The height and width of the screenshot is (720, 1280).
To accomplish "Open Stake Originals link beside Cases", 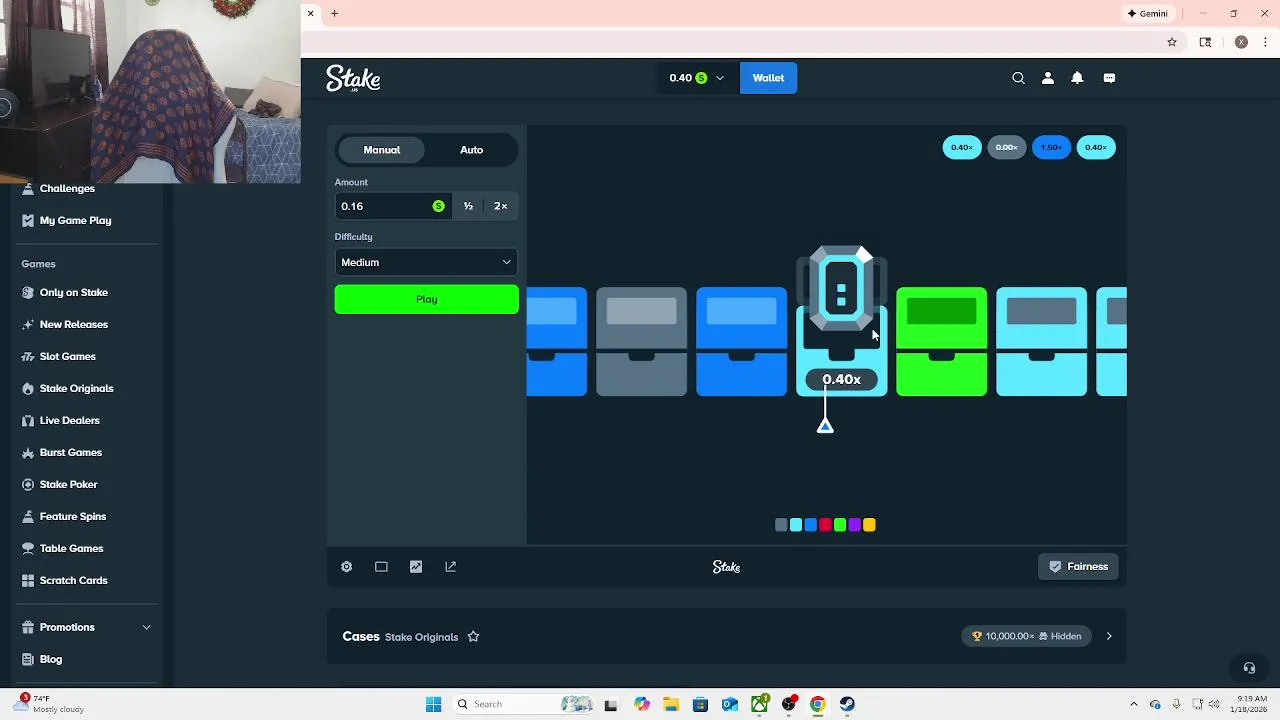I will [x=421, y=637].
